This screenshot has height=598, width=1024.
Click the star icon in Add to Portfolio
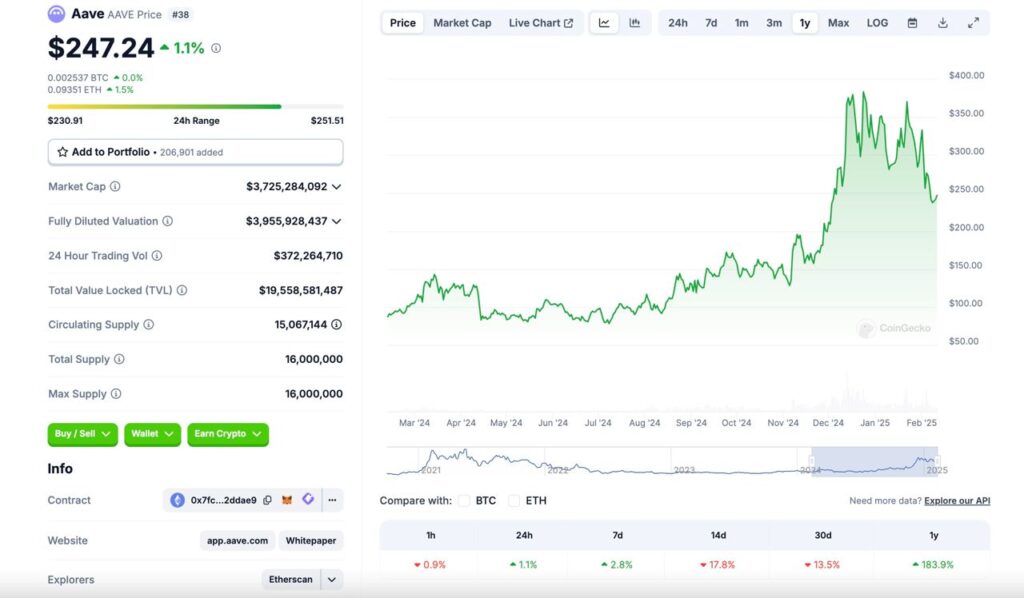pos(63,152)
